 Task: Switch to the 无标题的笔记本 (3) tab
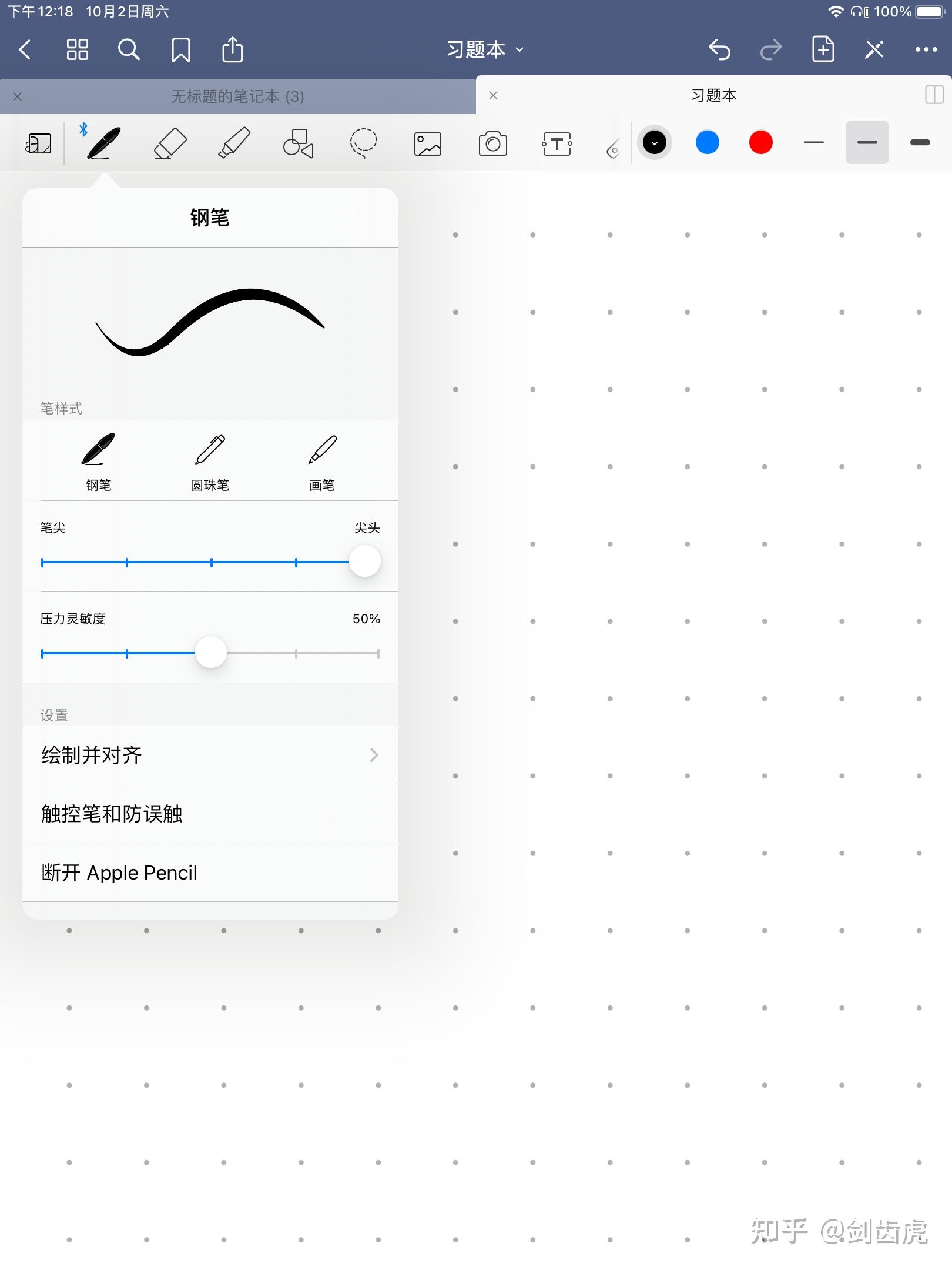point(237,96)
